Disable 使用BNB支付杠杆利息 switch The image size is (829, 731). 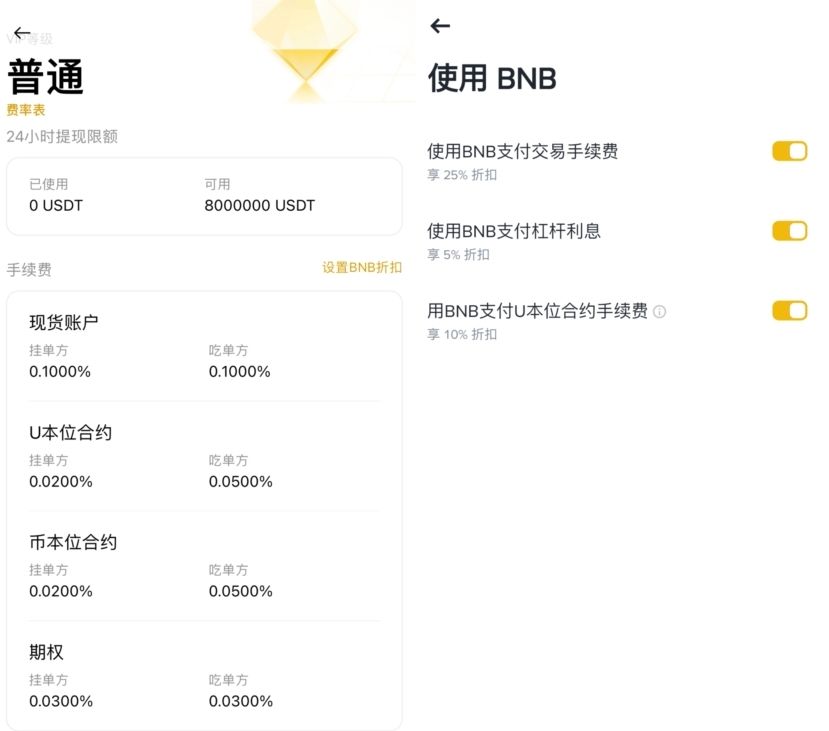[x=789, y=232]
